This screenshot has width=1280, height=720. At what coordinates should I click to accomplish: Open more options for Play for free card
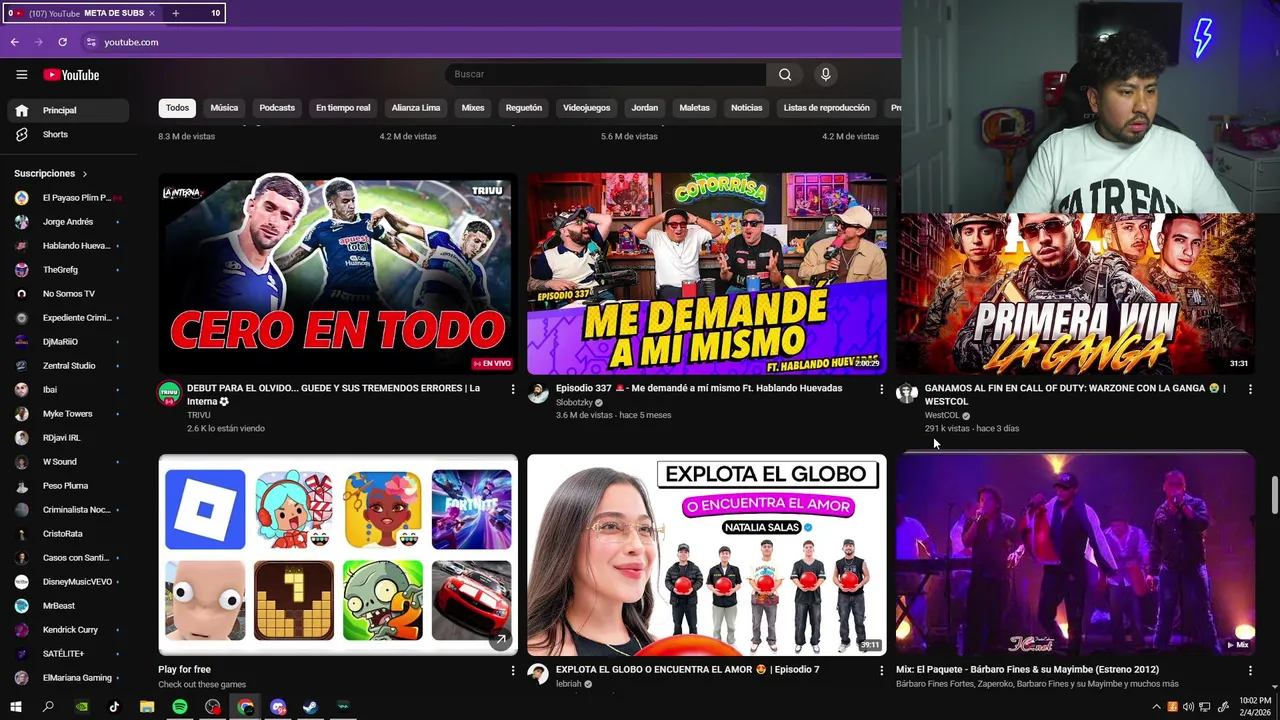513,670
